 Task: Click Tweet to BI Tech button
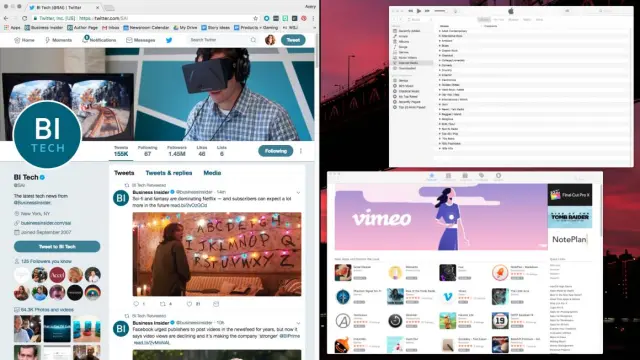tap(57, 247)
